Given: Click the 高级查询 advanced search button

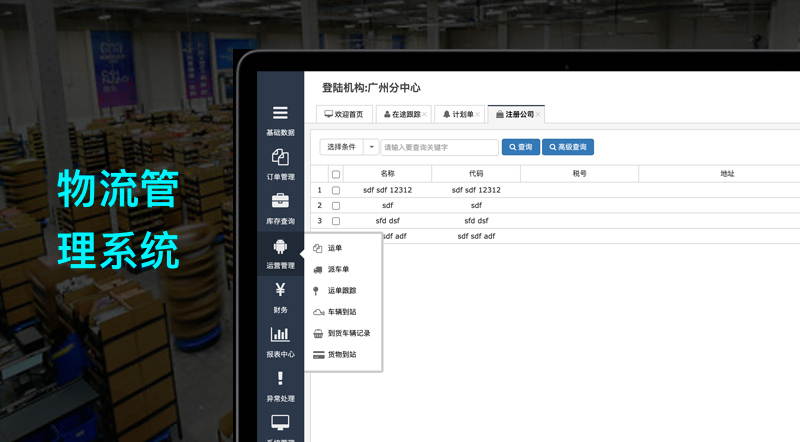Looking at the screenshot, I should [x=568, y=147].
